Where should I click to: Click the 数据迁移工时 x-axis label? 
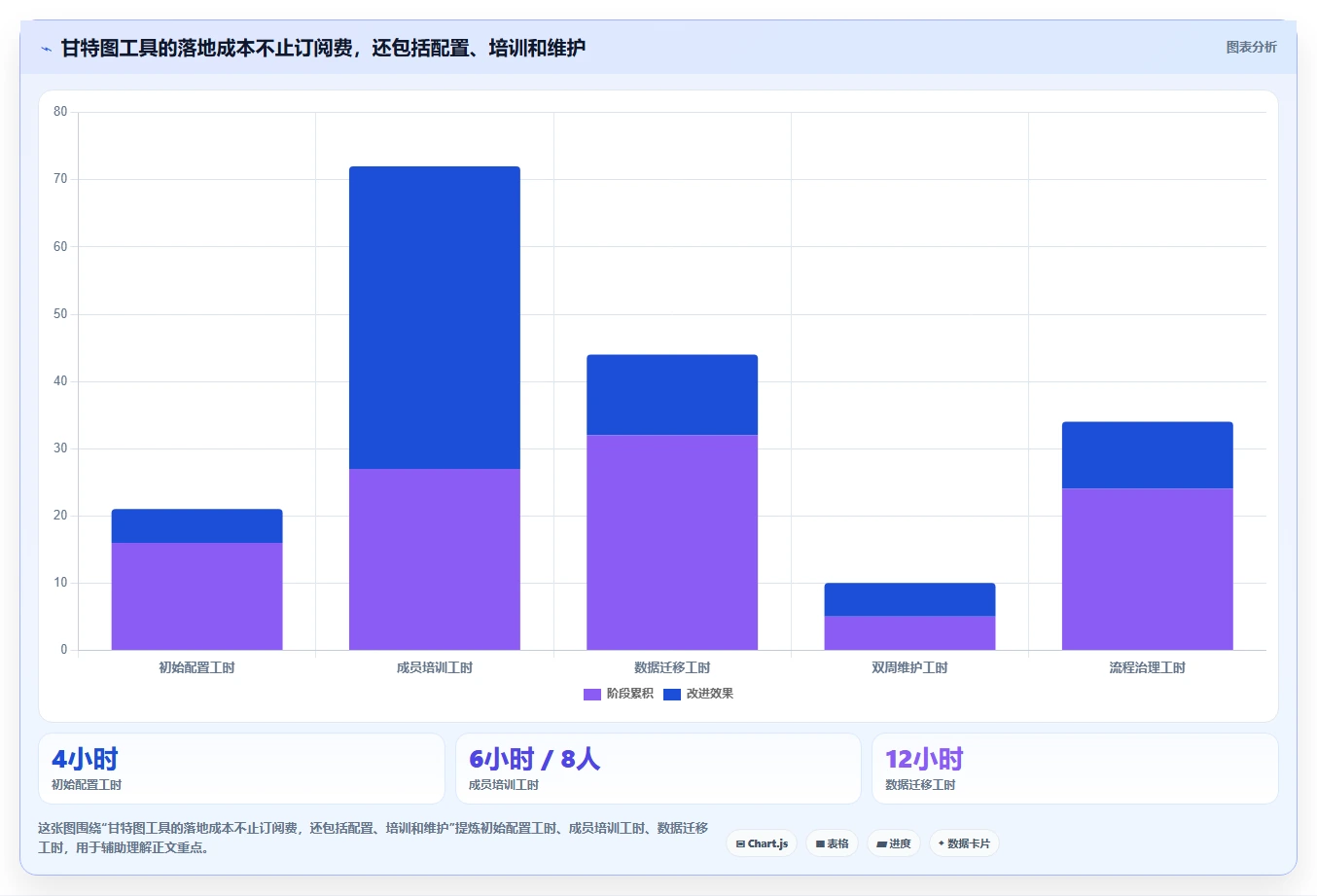coord(672,667)
